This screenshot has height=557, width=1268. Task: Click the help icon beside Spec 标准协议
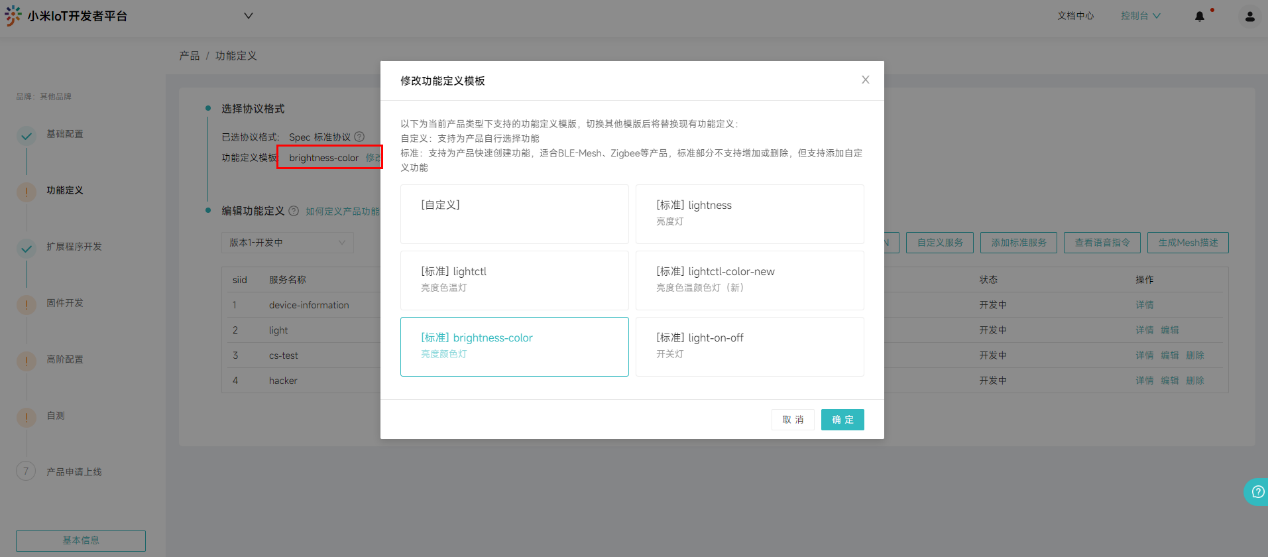[359, 137]
